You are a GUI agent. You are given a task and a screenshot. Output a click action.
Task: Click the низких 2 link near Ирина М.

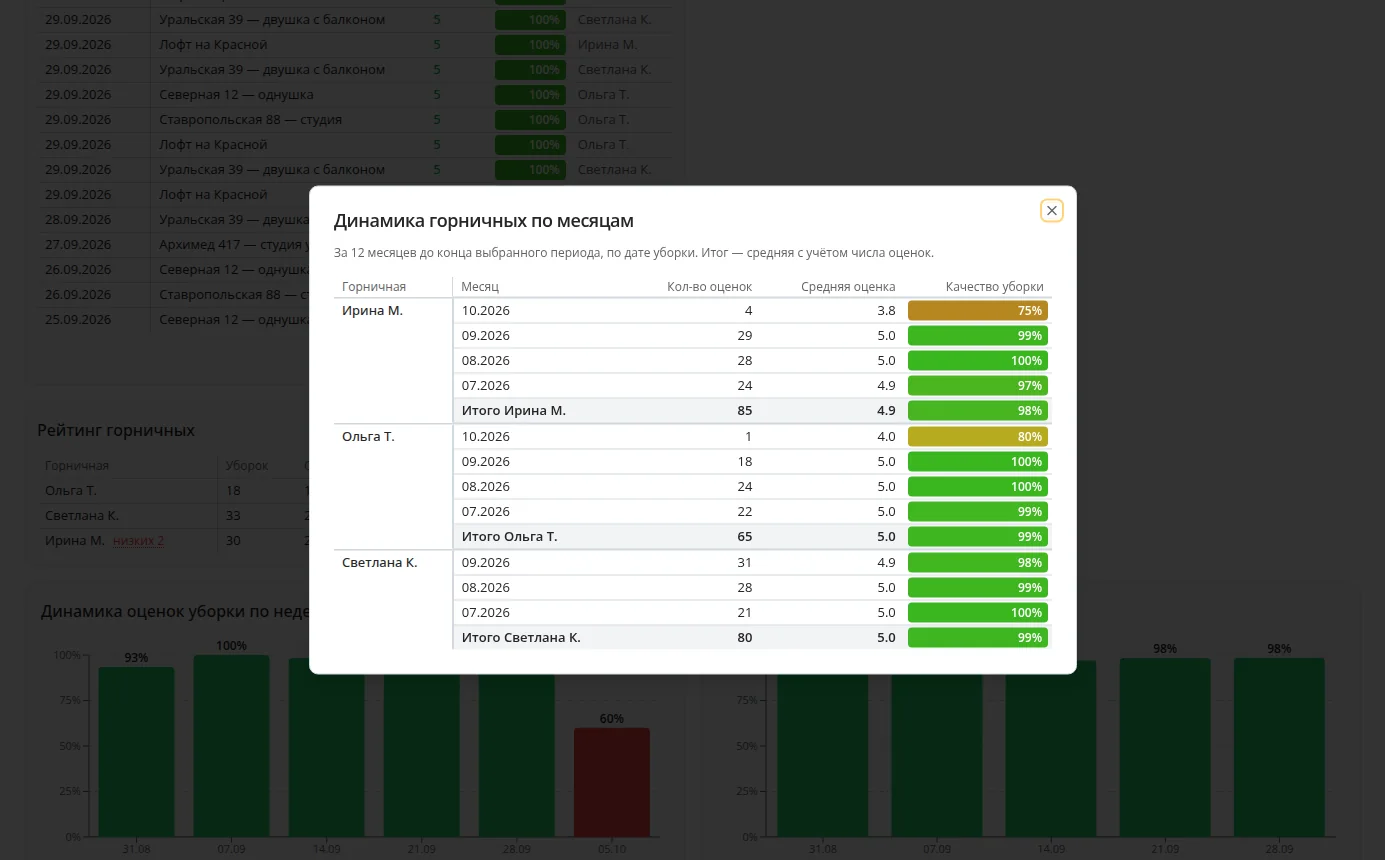tap(139, 541)
